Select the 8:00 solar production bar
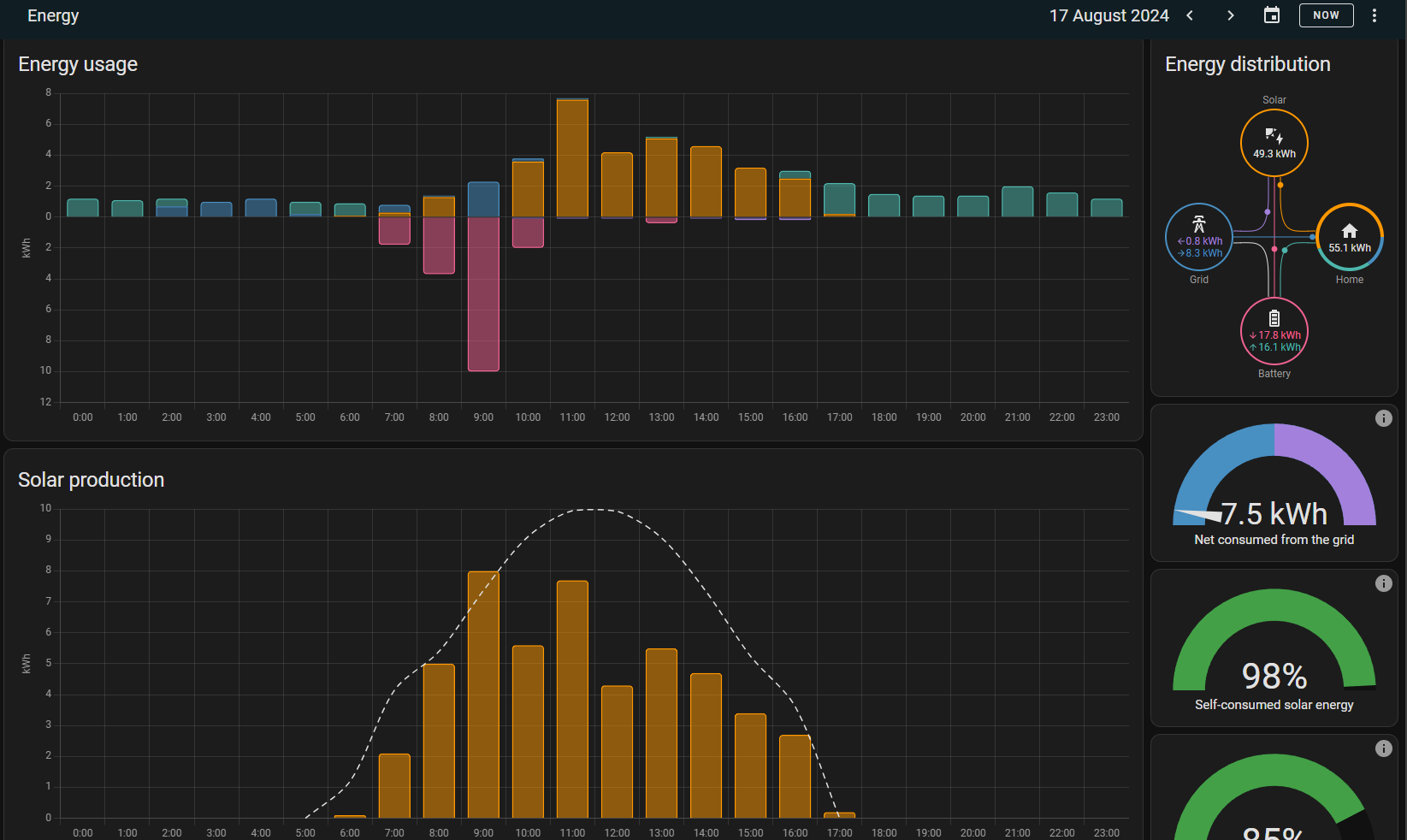 [439, 741]
